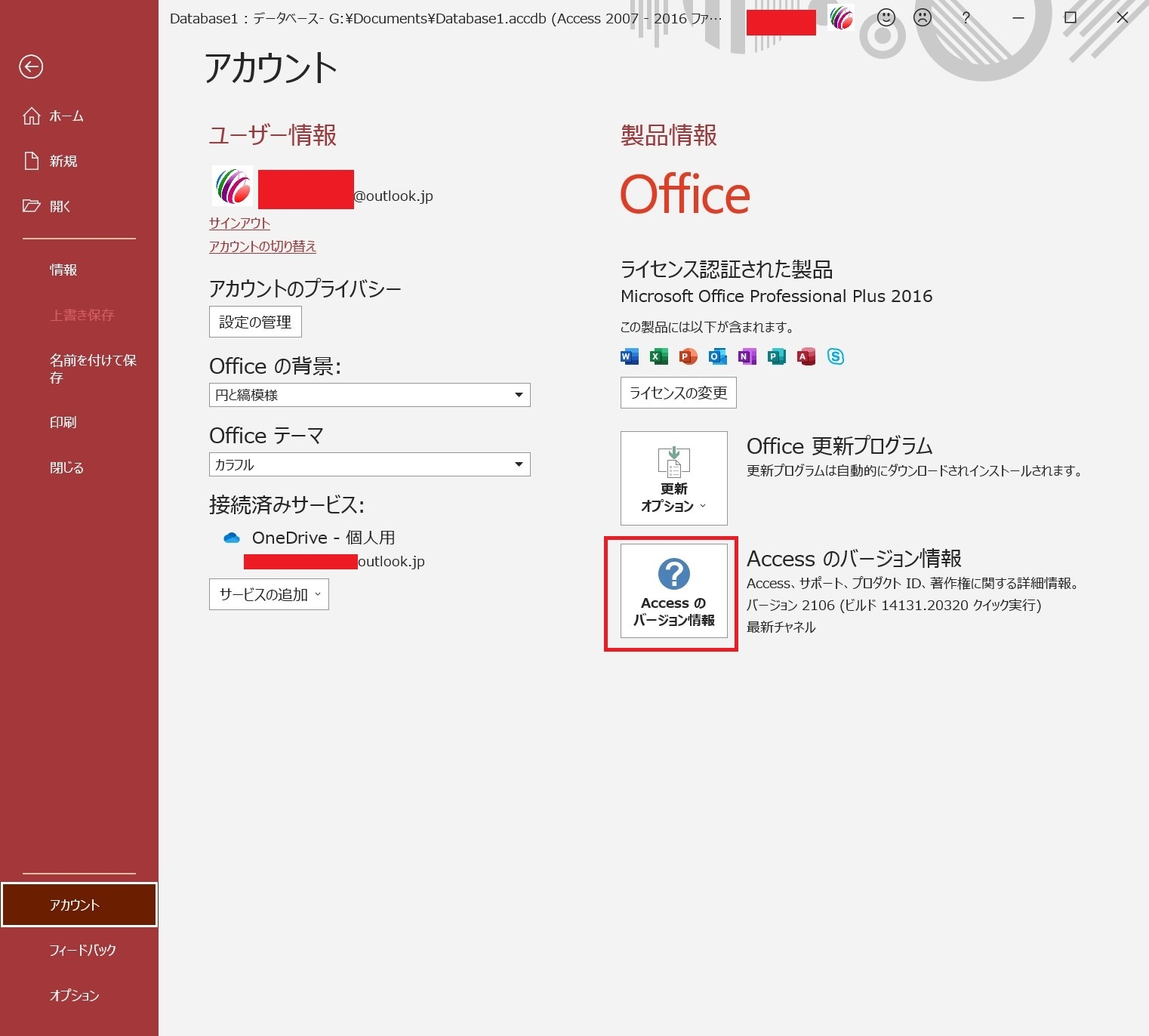Open the Office テーマ dropdown
The width and height of the screenshot is (1149, 1036).
coord(369,464)
